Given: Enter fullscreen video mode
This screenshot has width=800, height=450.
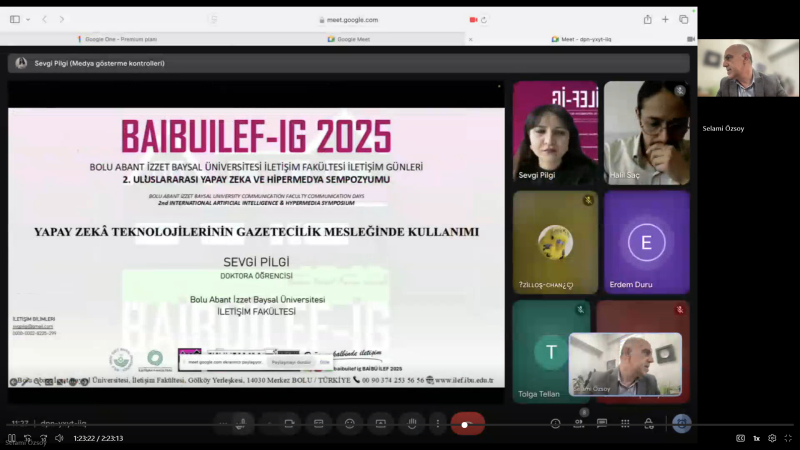Looking at the screenshot, I should (x=788, y=438).
